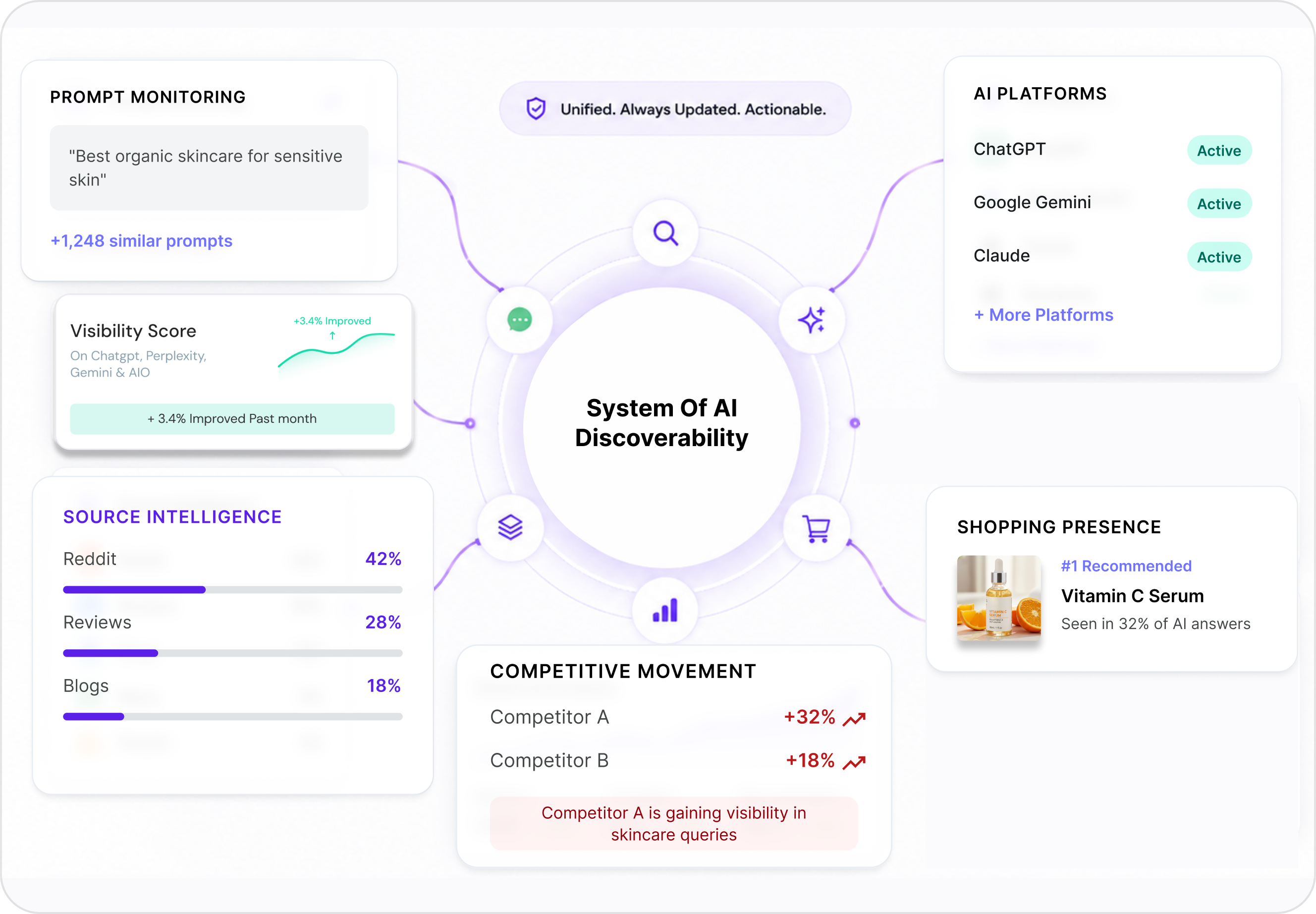The height and width of the screenshot is (914, 1316).
Task: Click the 42% Reddit percentage
Action: point(383,559)
